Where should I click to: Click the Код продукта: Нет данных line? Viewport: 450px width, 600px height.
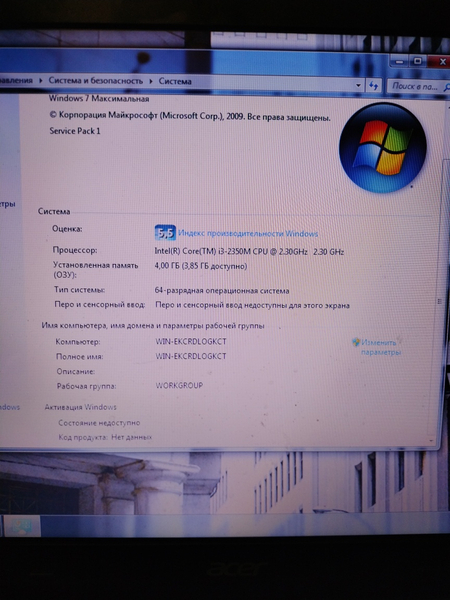(x=105, y=437)
